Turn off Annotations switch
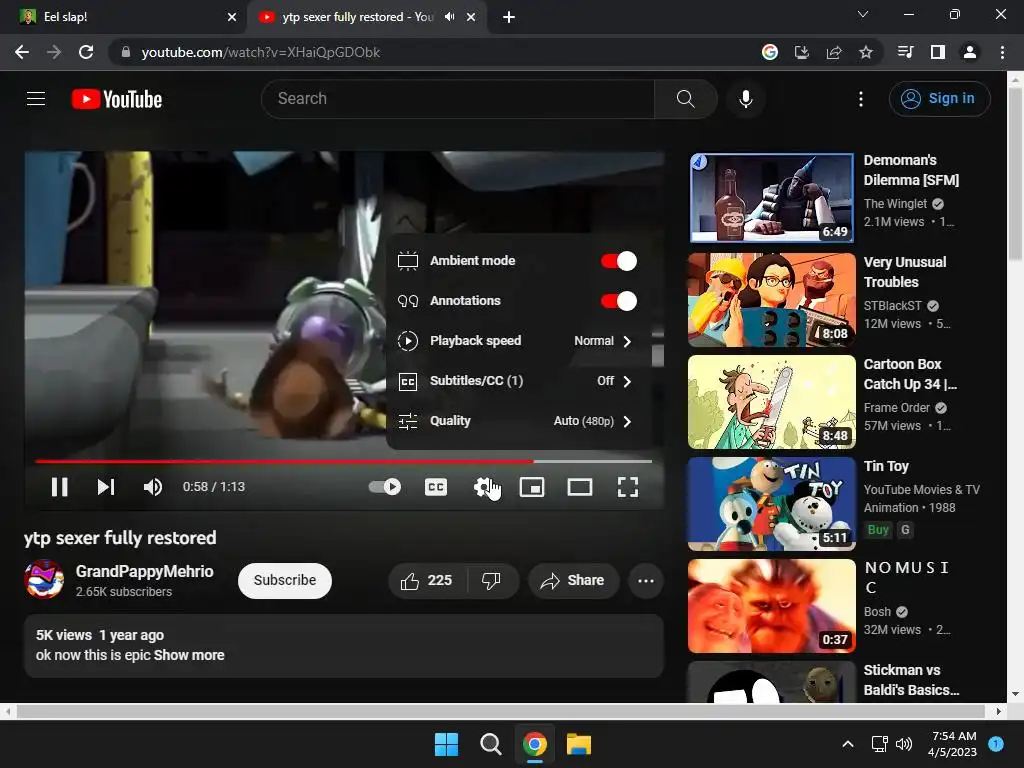The width and height of the screenshot is (1024, 768). coord(618,301)
